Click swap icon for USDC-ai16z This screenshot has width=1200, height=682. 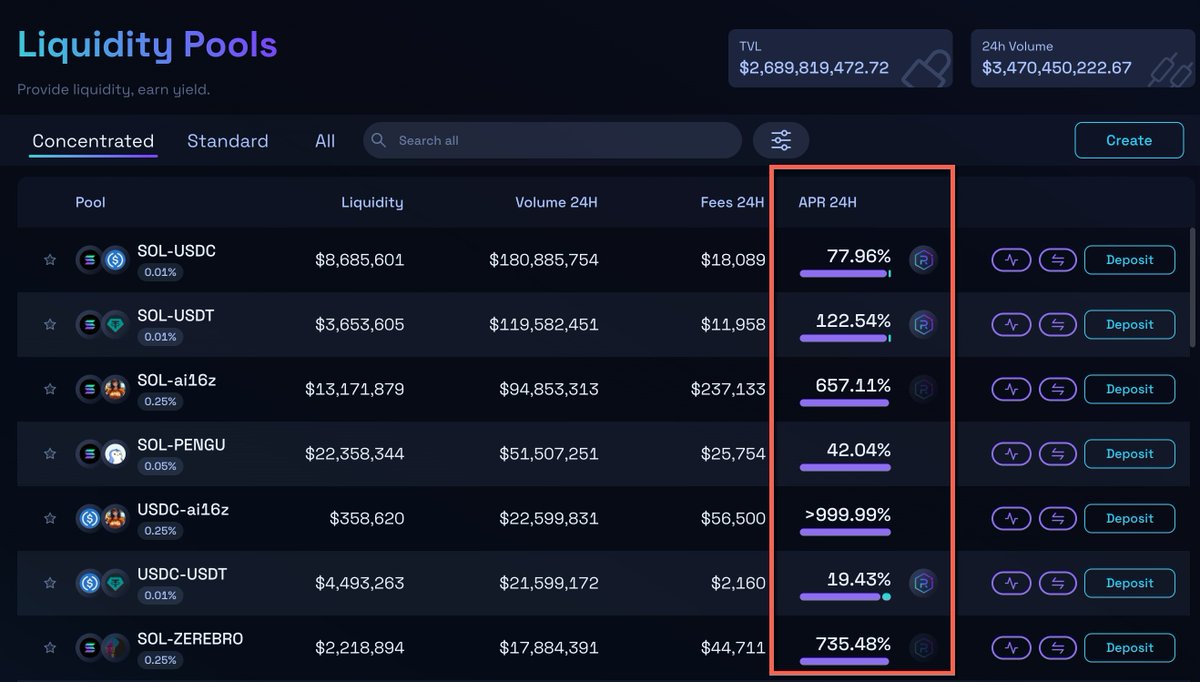[1058, 518]
